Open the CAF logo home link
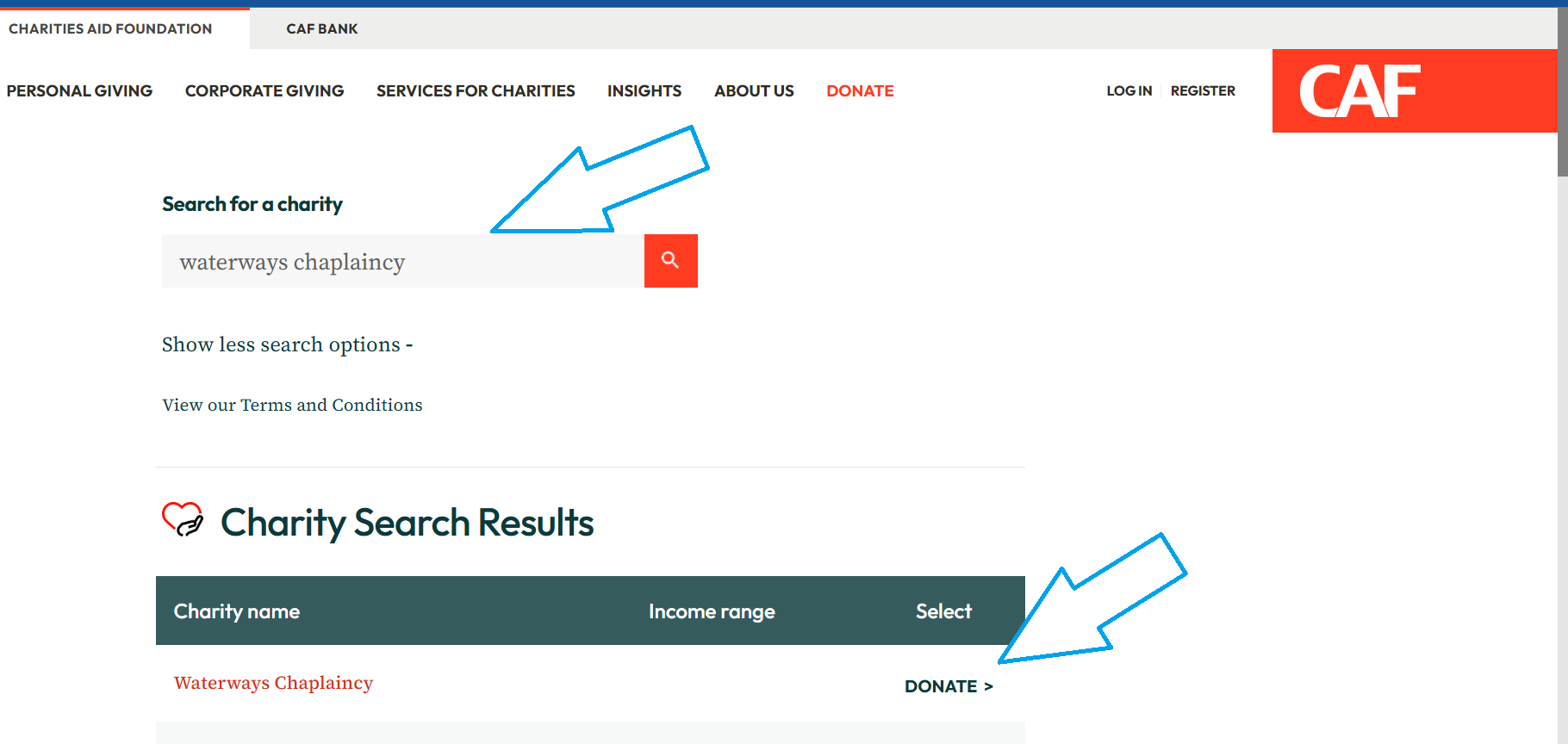Viewport: 1568px width, 744px height. click(1415, 90)
